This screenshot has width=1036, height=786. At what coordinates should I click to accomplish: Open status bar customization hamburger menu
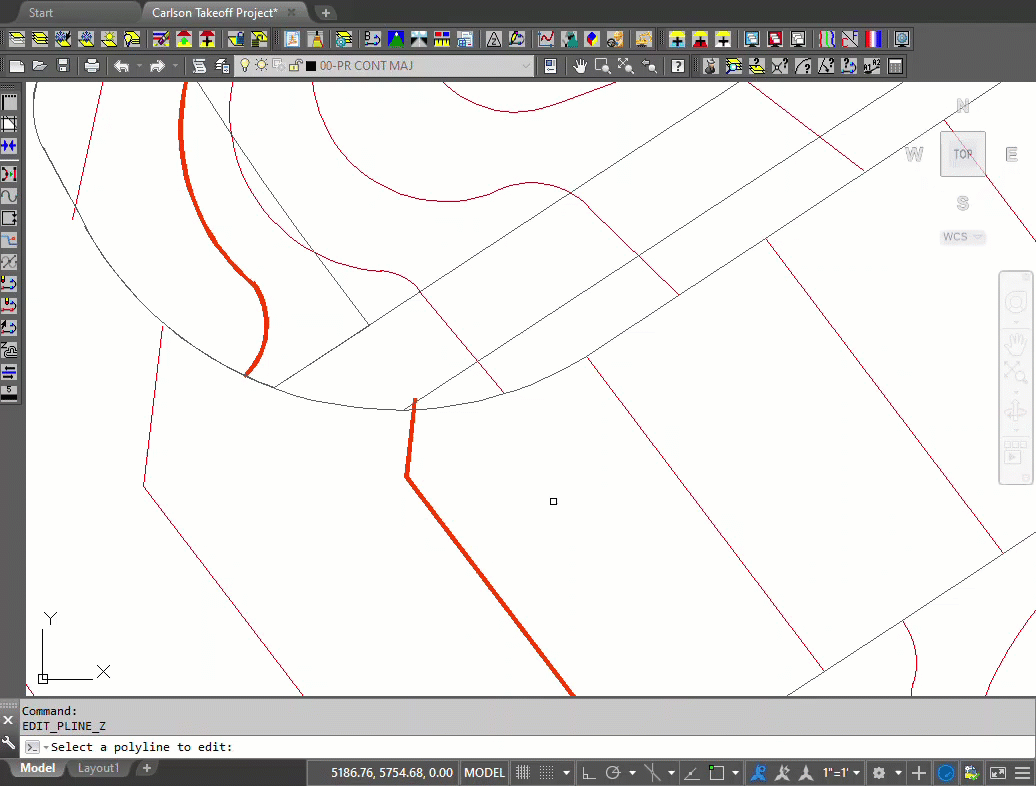(x=1023, y=772)
